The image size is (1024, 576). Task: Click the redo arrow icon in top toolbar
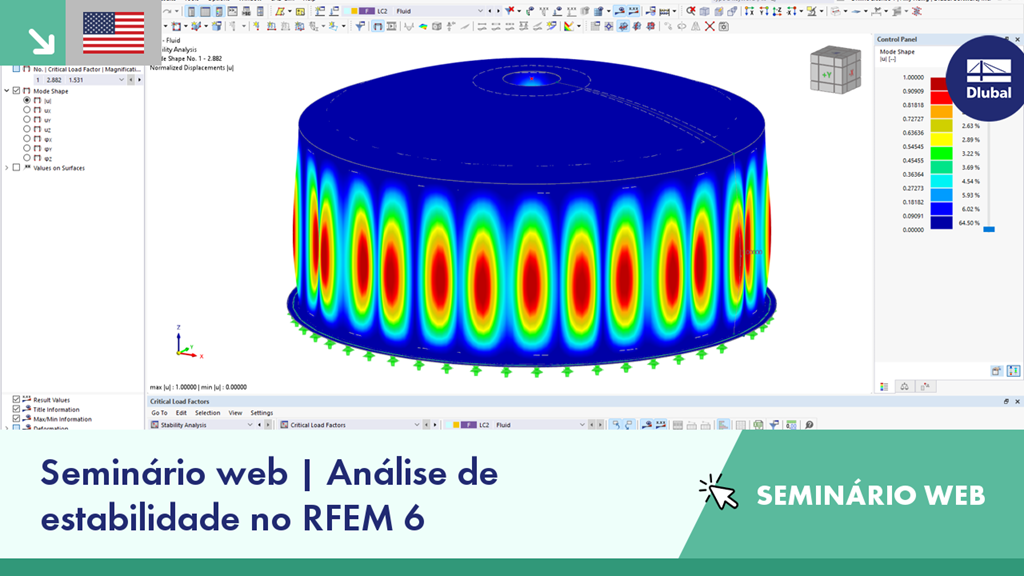[x=168, y=11]
